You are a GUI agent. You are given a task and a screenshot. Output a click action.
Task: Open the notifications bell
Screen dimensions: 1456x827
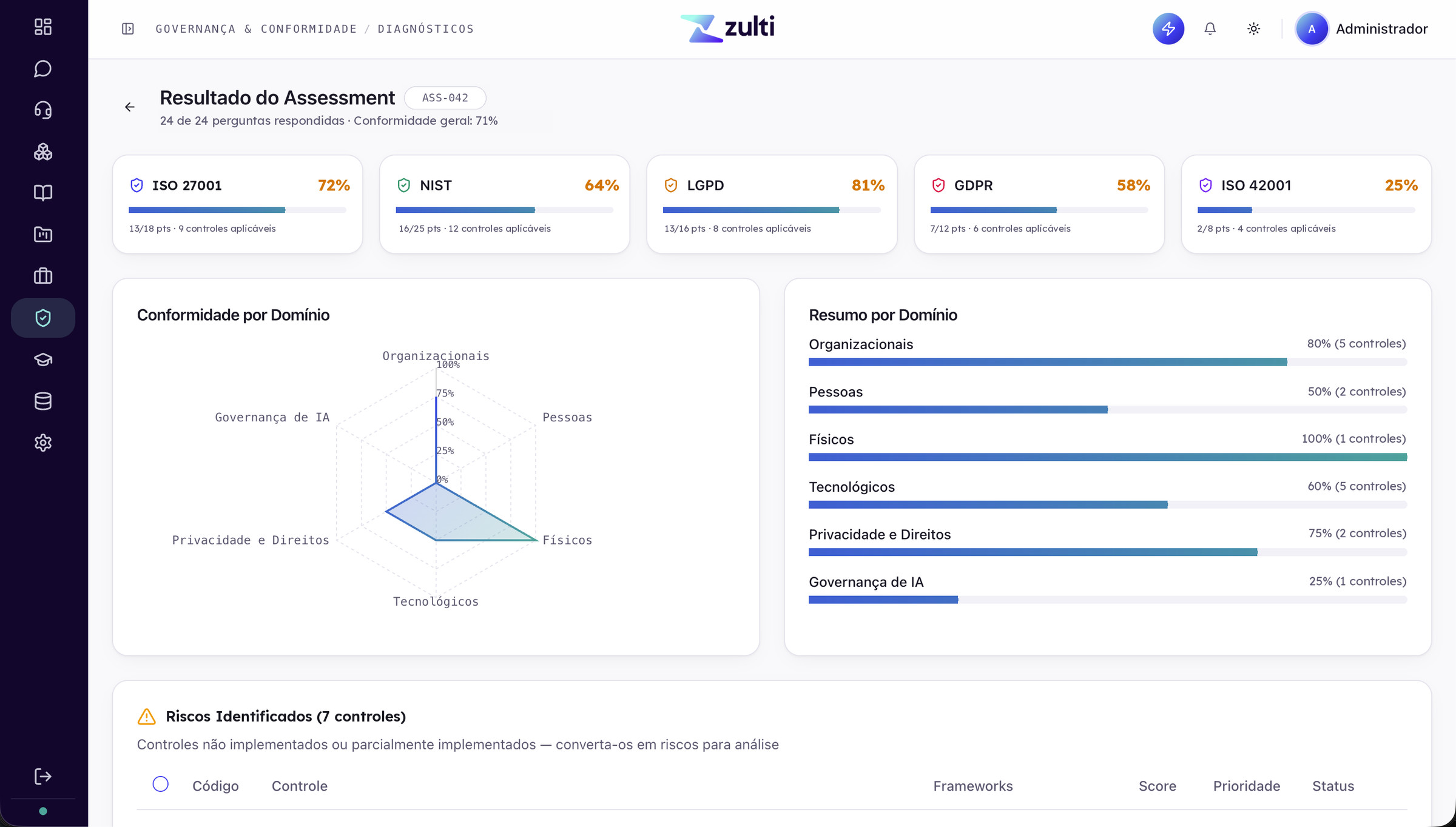(x=1210, y=28)
